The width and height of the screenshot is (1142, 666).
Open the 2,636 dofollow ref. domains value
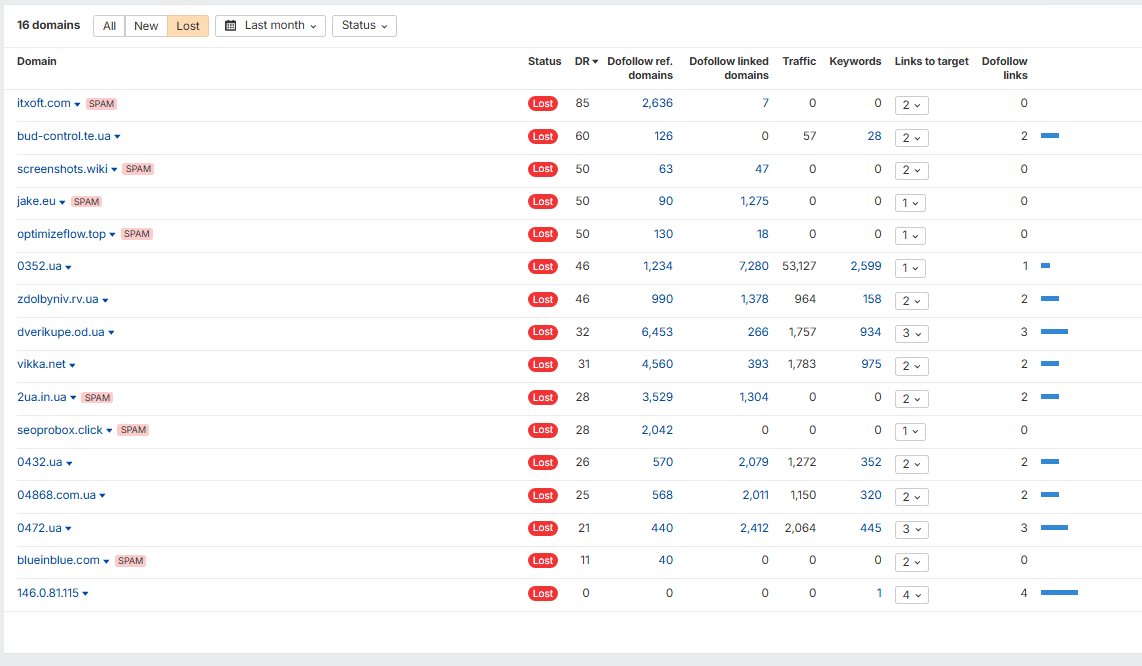657,103
